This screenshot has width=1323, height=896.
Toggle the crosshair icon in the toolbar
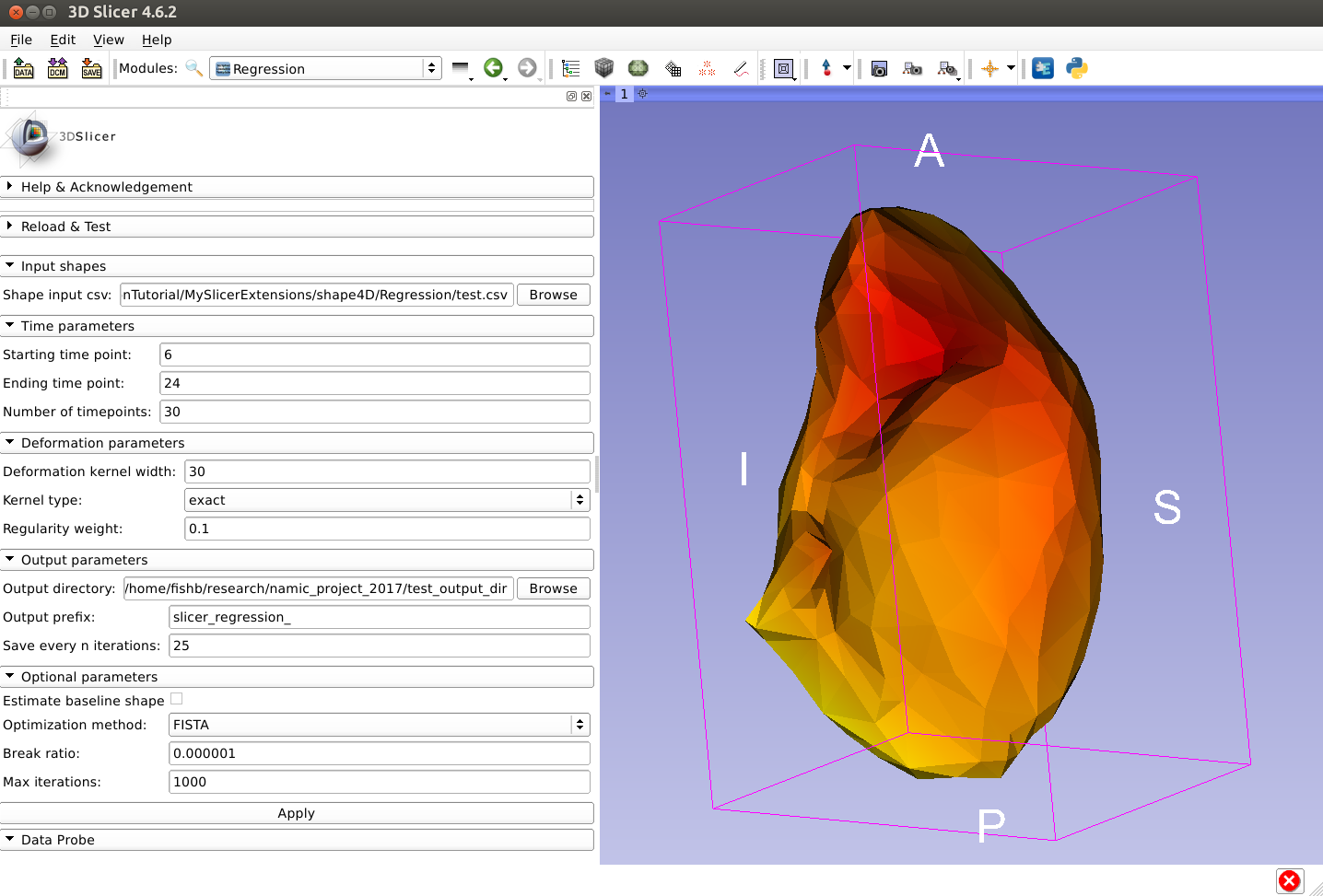[x=989, y=68]
